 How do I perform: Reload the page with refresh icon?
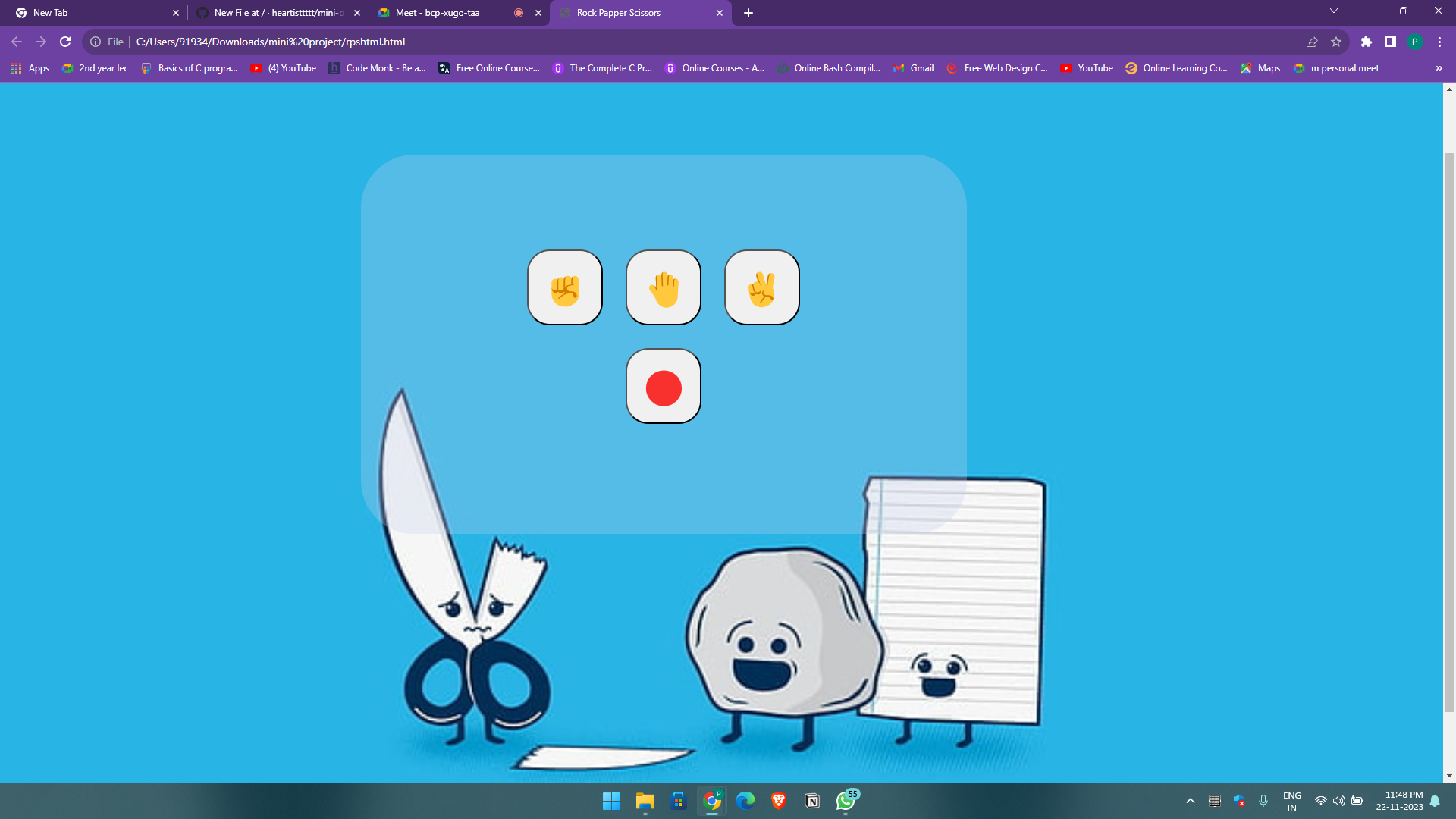[x=65, y=42]
